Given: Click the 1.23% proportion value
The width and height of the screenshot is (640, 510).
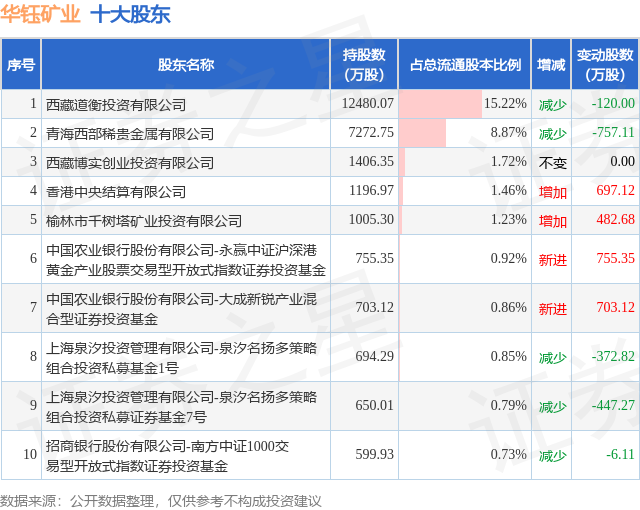Looking at the screenshot, I should coord(509,219).
